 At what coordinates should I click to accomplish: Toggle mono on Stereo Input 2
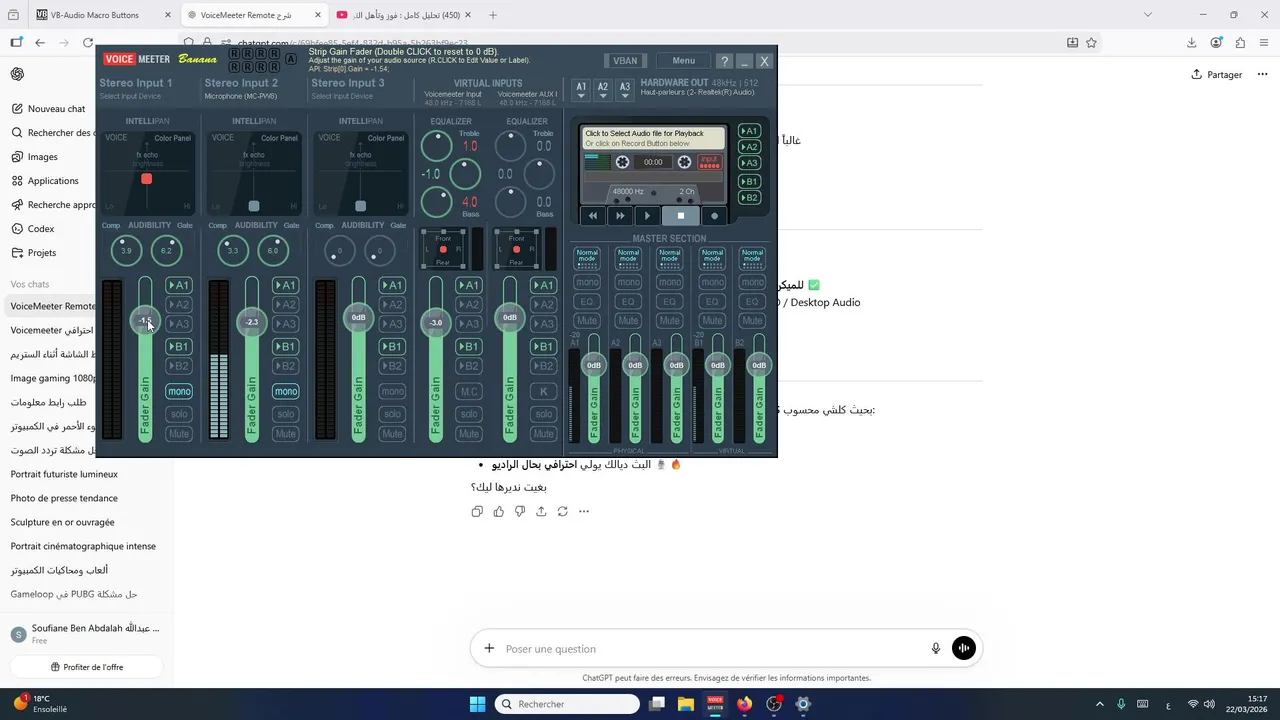click(x=286, y=391)
